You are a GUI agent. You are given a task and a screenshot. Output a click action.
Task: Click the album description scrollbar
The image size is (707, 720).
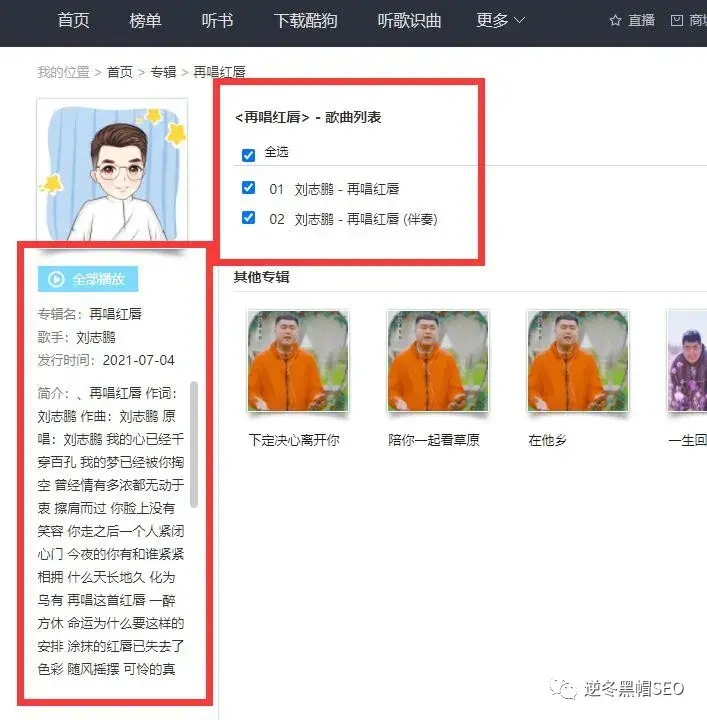point(194,444)
